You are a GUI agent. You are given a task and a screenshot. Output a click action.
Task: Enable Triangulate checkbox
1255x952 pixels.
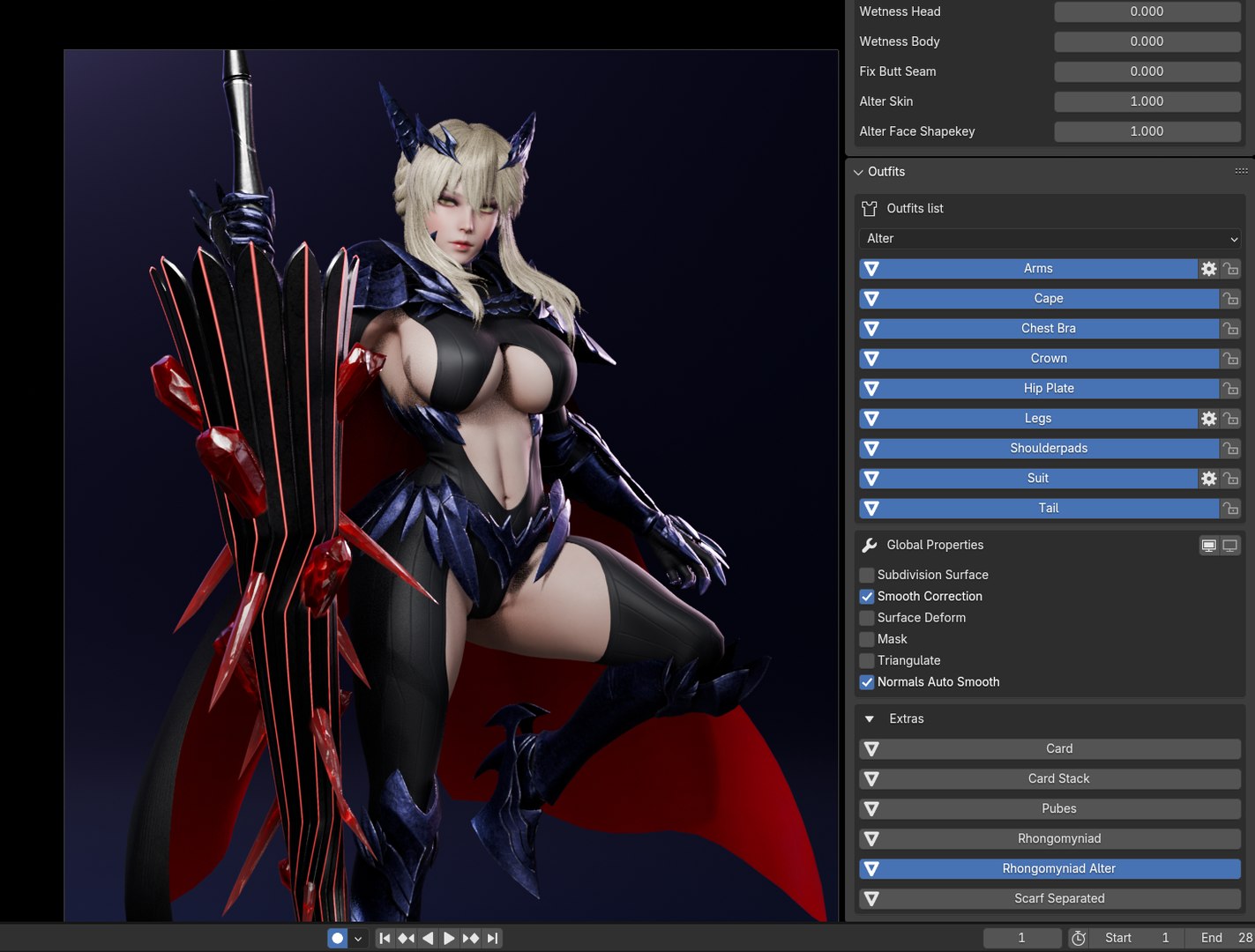867,660
